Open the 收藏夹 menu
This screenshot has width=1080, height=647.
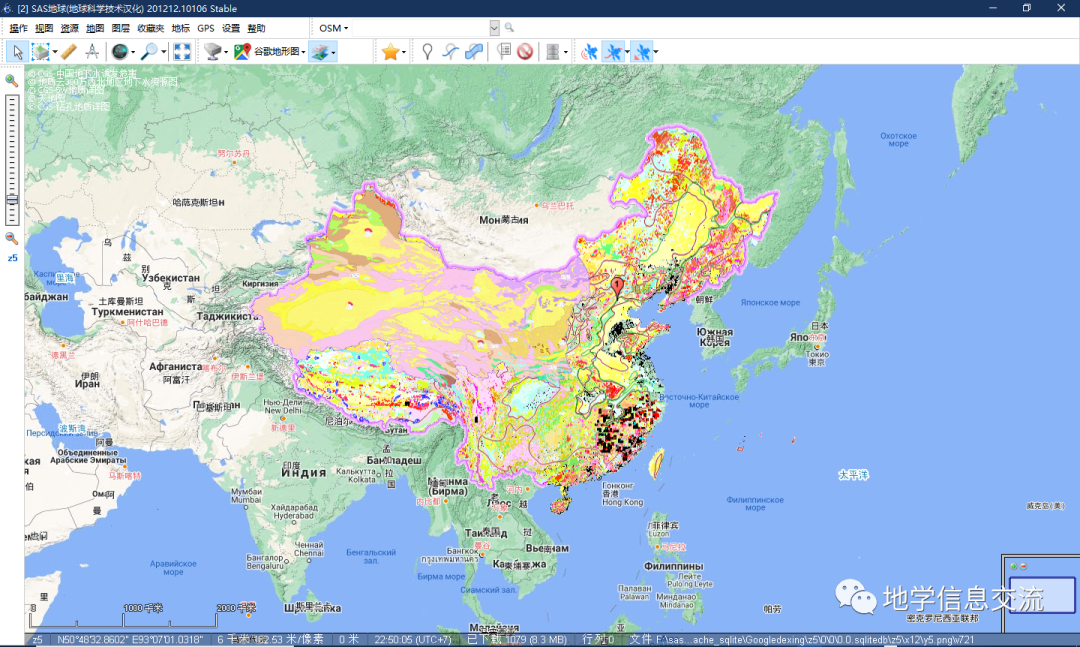[x=150, y=28]
